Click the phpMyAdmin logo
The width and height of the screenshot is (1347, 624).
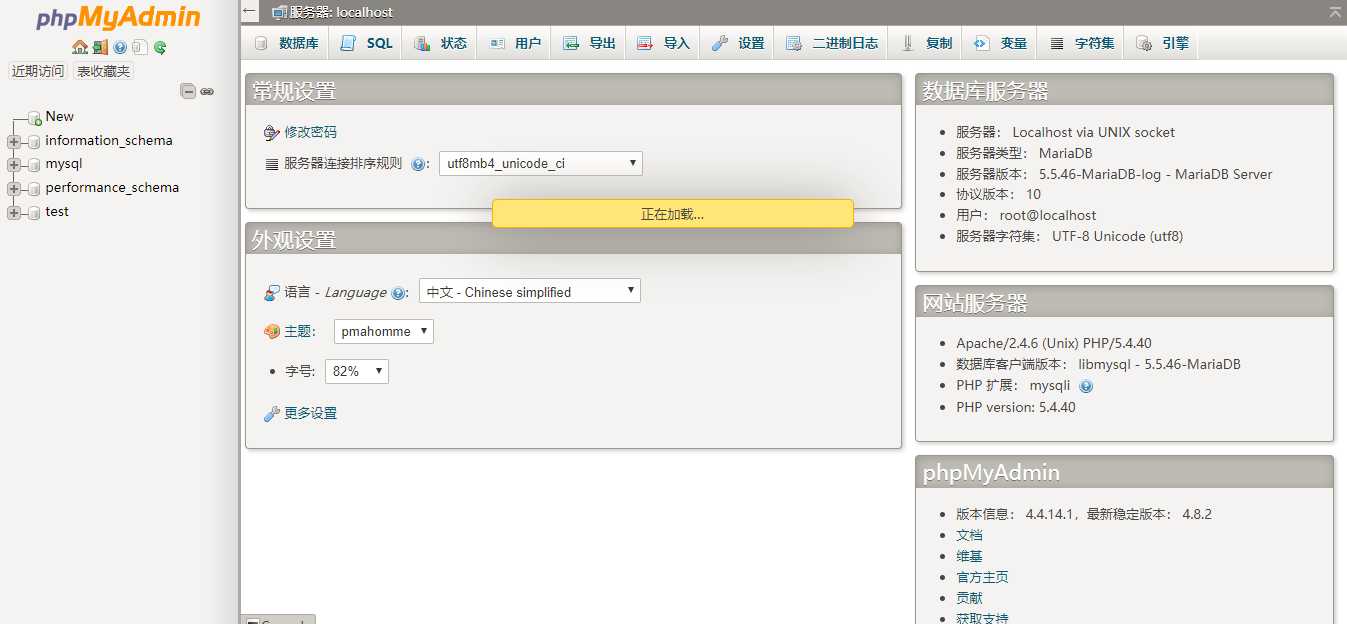pyautogui.click(x=118, y=19)
